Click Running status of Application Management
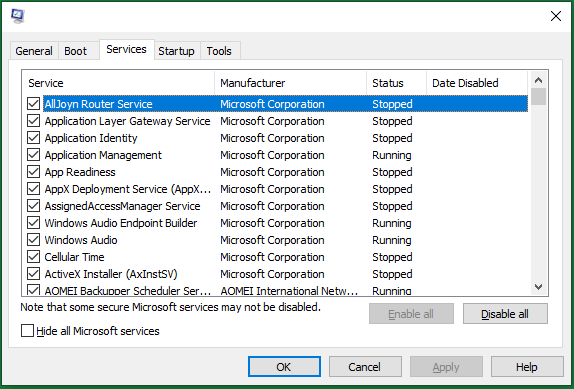The image size is (574, 389). tap(392, 155)
